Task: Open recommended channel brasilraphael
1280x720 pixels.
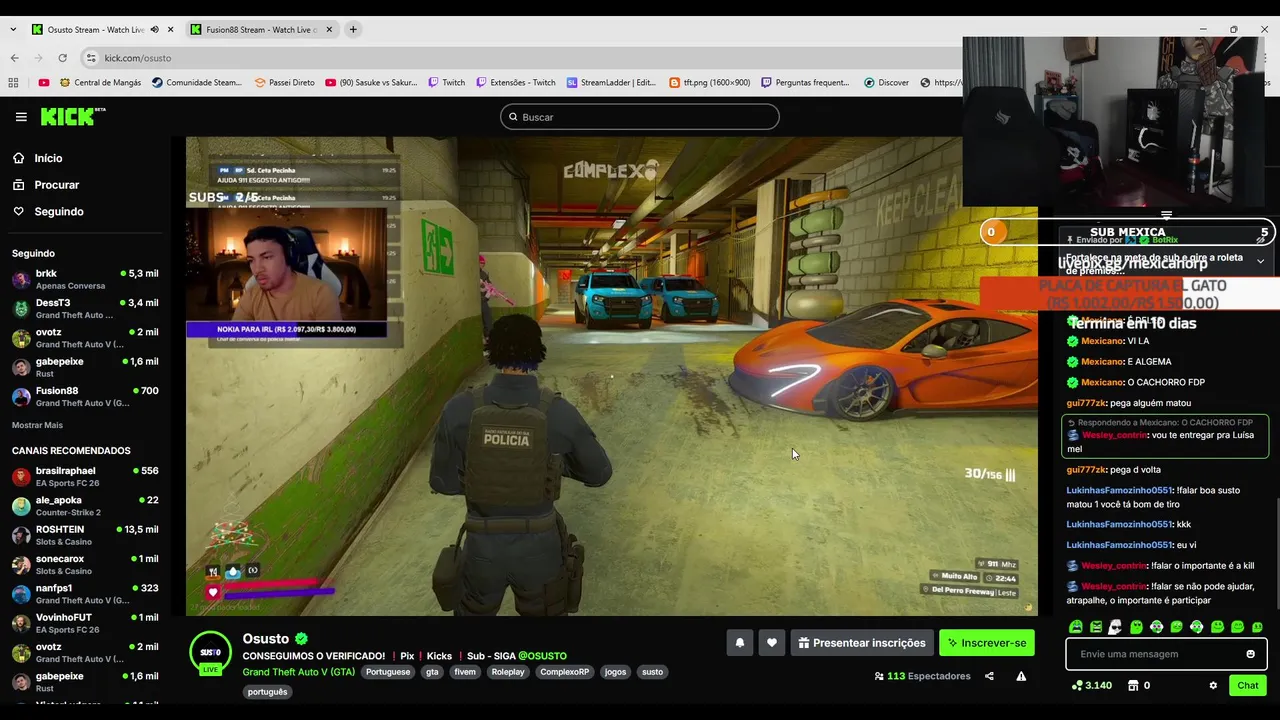Action: [x=85, y=476]
